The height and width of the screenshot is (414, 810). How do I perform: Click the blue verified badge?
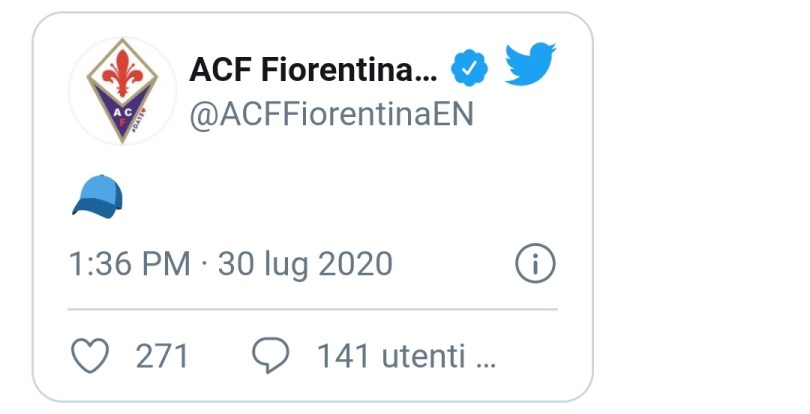470,69
